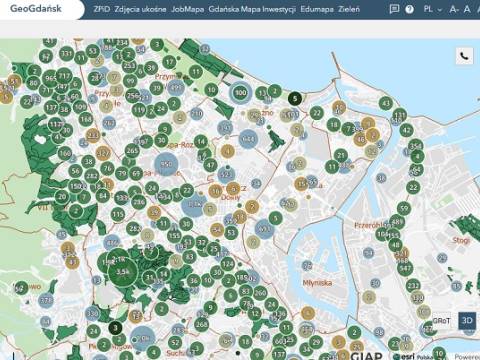Toggle the 3D view button
480x360 pixels.
(x=467, y=321)
